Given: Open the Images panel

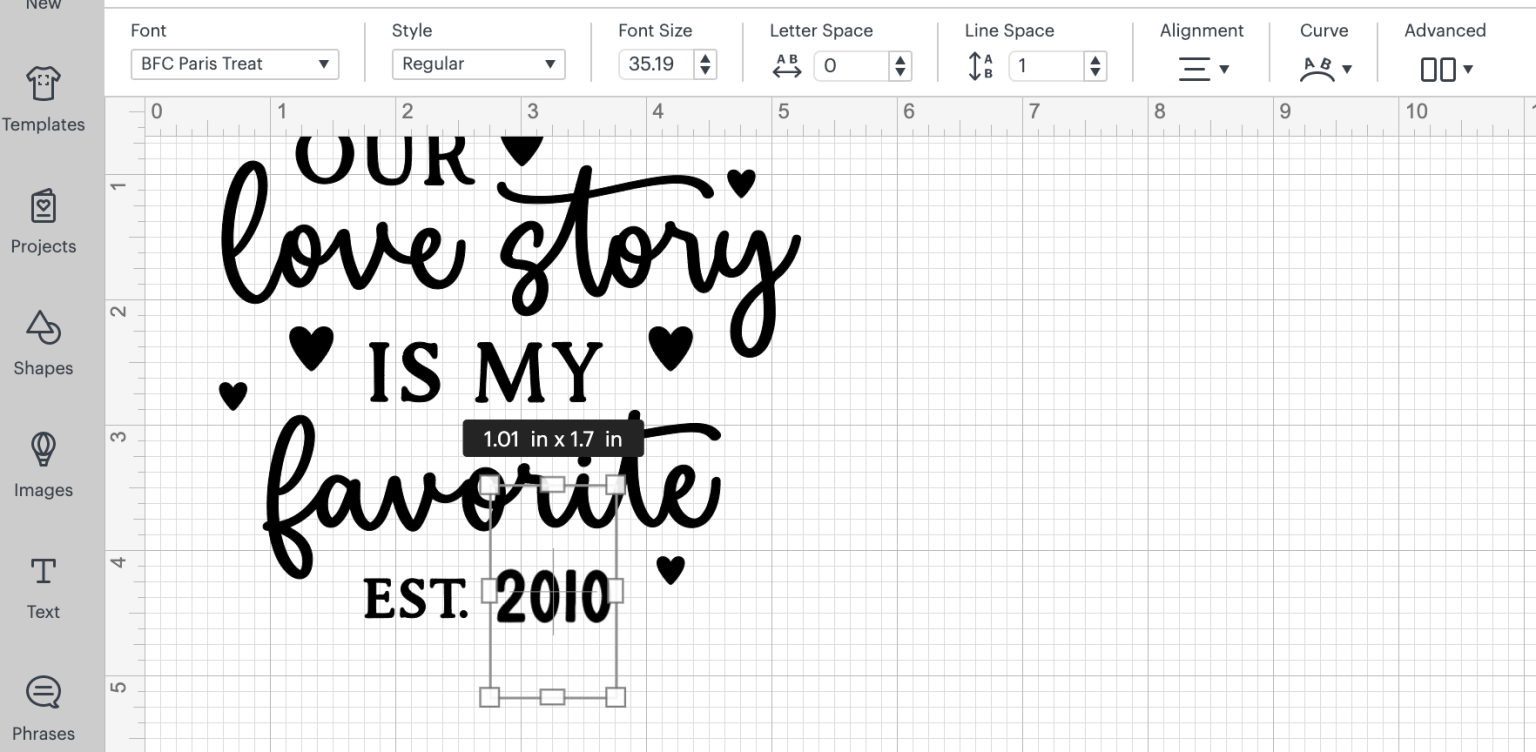Looking at the screenshot, I should click(x=43, y=466).
